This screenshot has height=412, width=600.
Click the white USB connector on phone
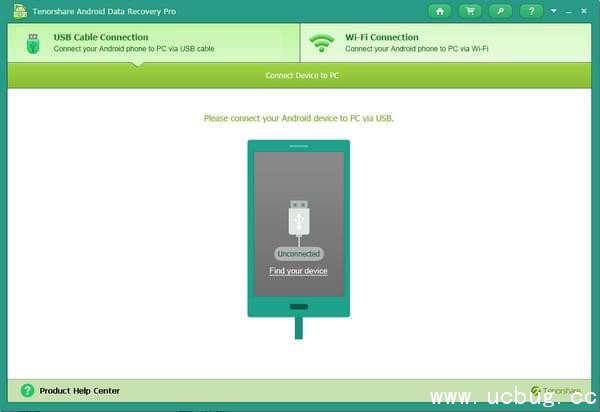298,217
